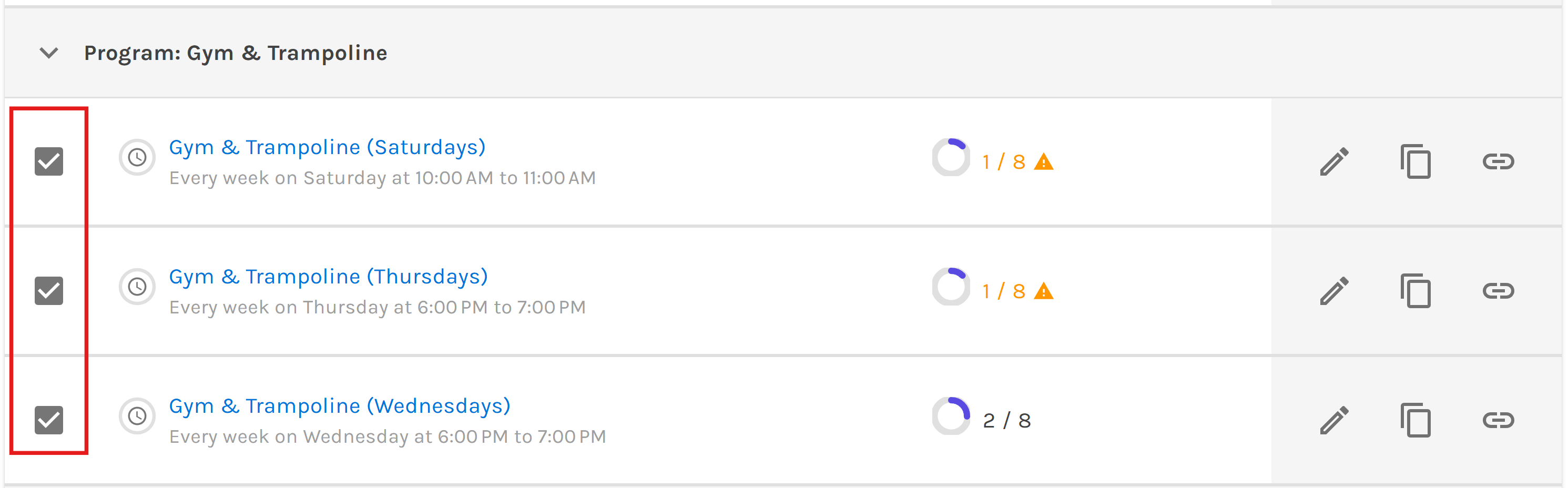Uncheck the Saturdays class checkbox
The width and height of the screenshot is (1568, 488).
(x=49, y=161)
